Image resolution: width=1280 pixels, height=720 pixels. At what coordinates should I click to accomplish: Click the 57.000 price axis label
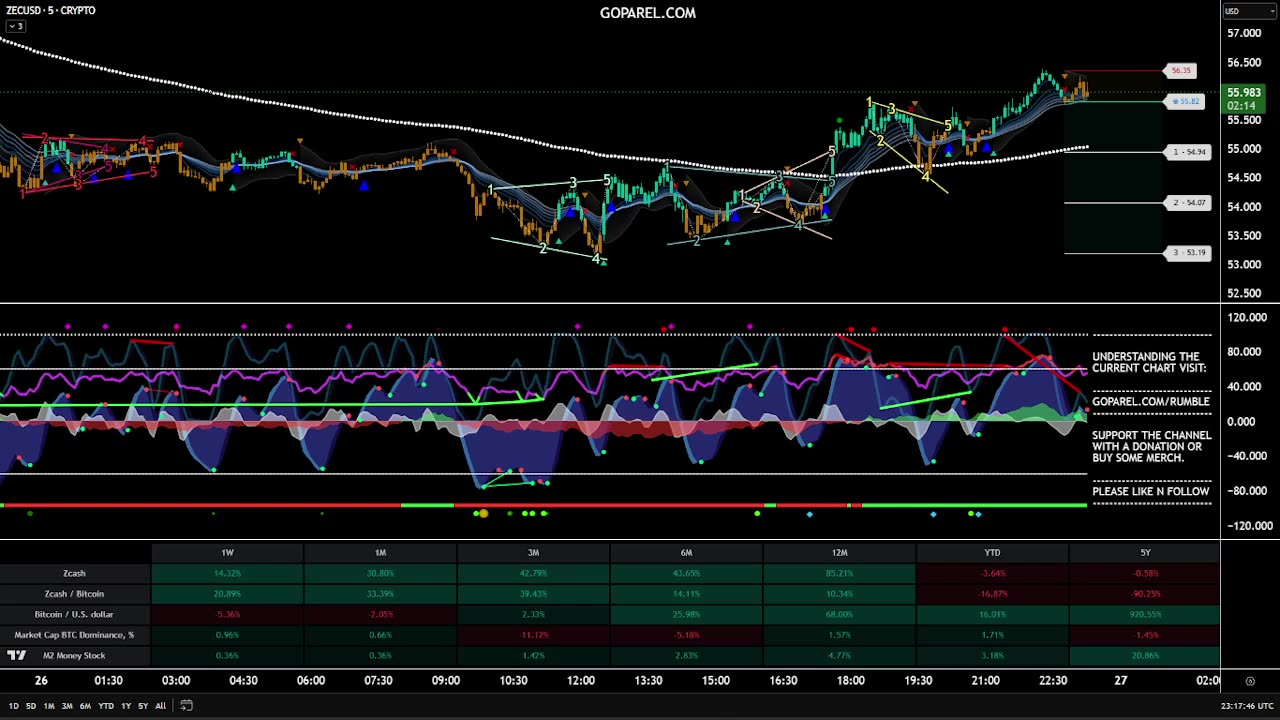click(x=1243, y=34)
